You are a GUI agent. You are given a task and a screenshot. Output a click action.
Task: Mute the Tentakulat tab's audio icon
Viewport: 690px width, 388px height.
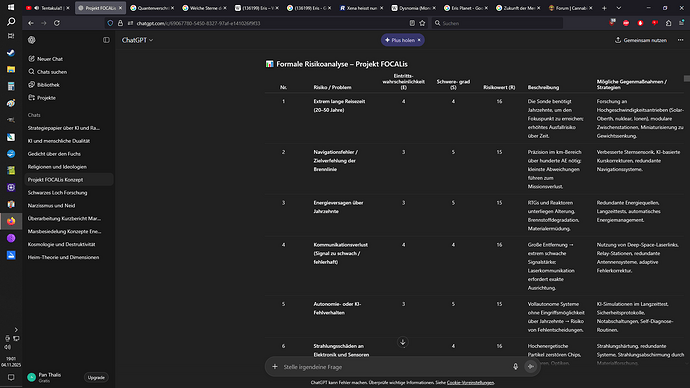pyautogui.click(x=37, y=8)
